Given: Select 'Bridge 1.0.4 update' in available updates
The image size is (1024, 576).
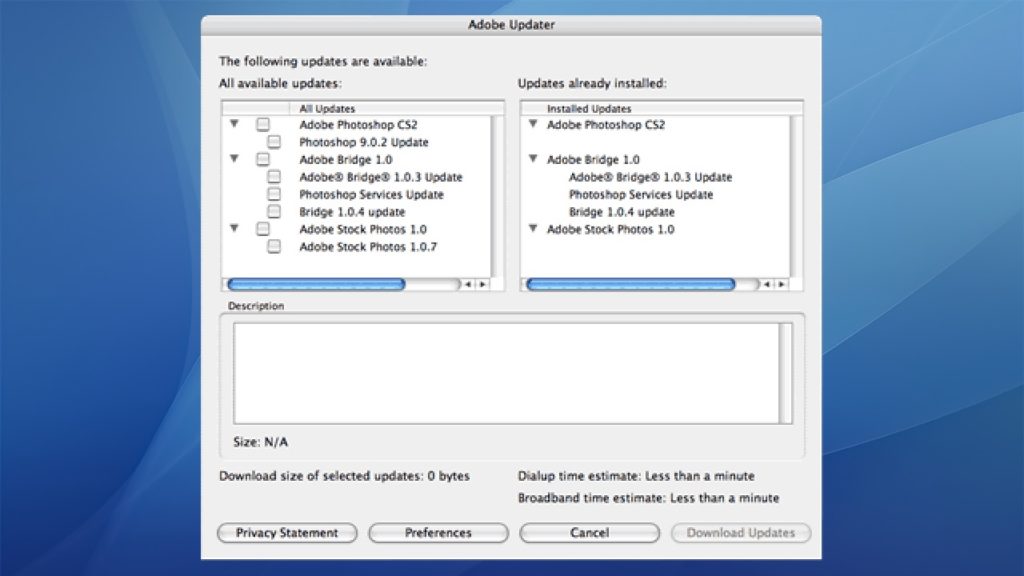Looking at the screenshot, I should 352,212.
